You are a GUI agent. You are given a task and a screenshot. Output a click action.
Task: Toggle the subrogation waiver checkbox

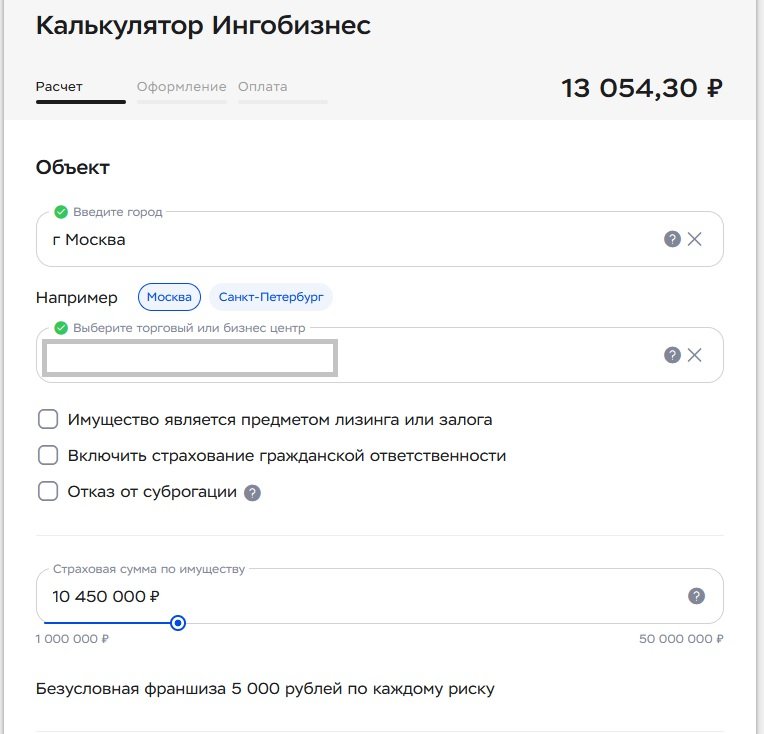48,492
